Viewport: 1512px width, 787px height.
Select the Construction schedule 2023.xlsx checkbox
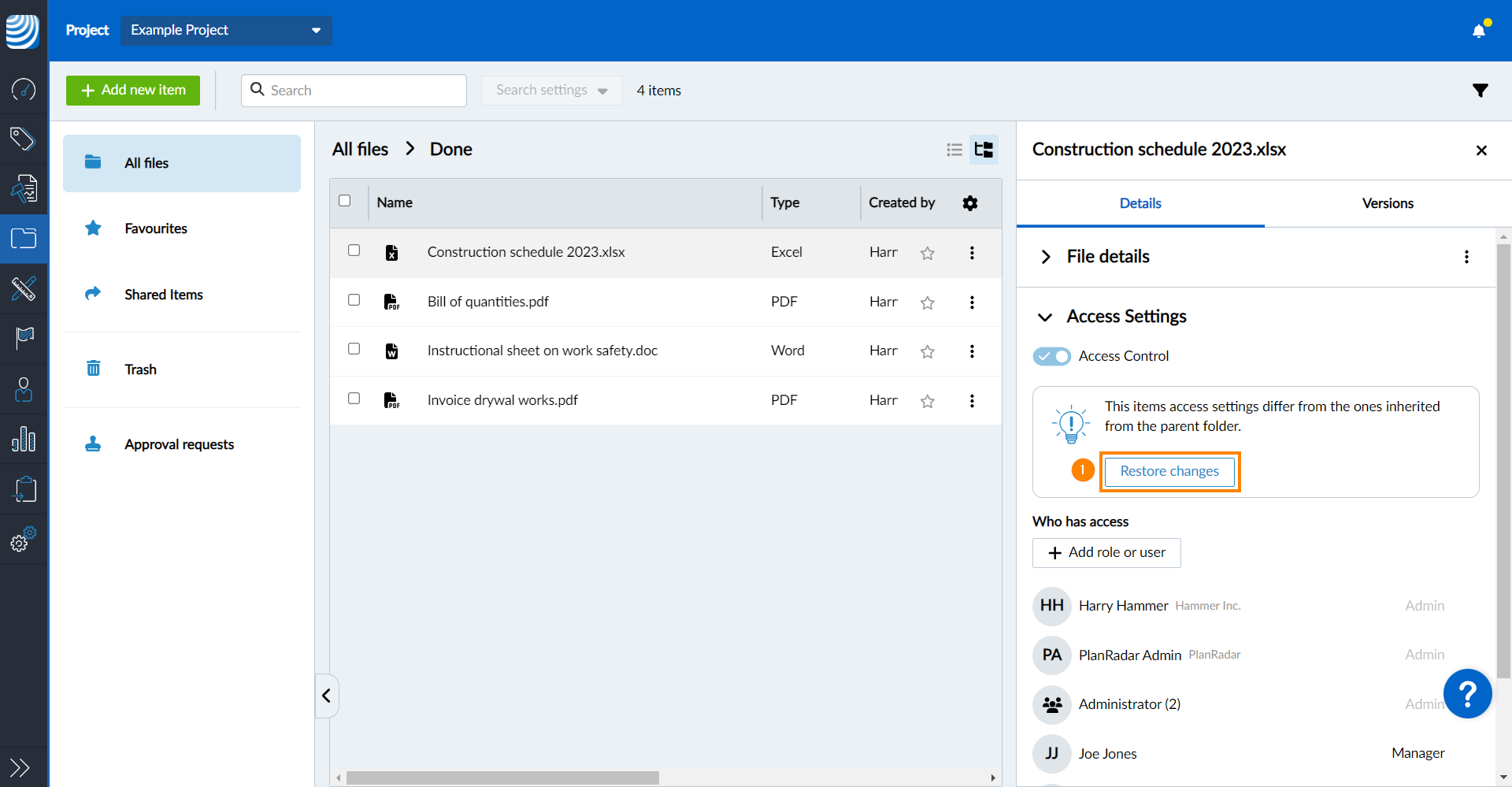354,251
